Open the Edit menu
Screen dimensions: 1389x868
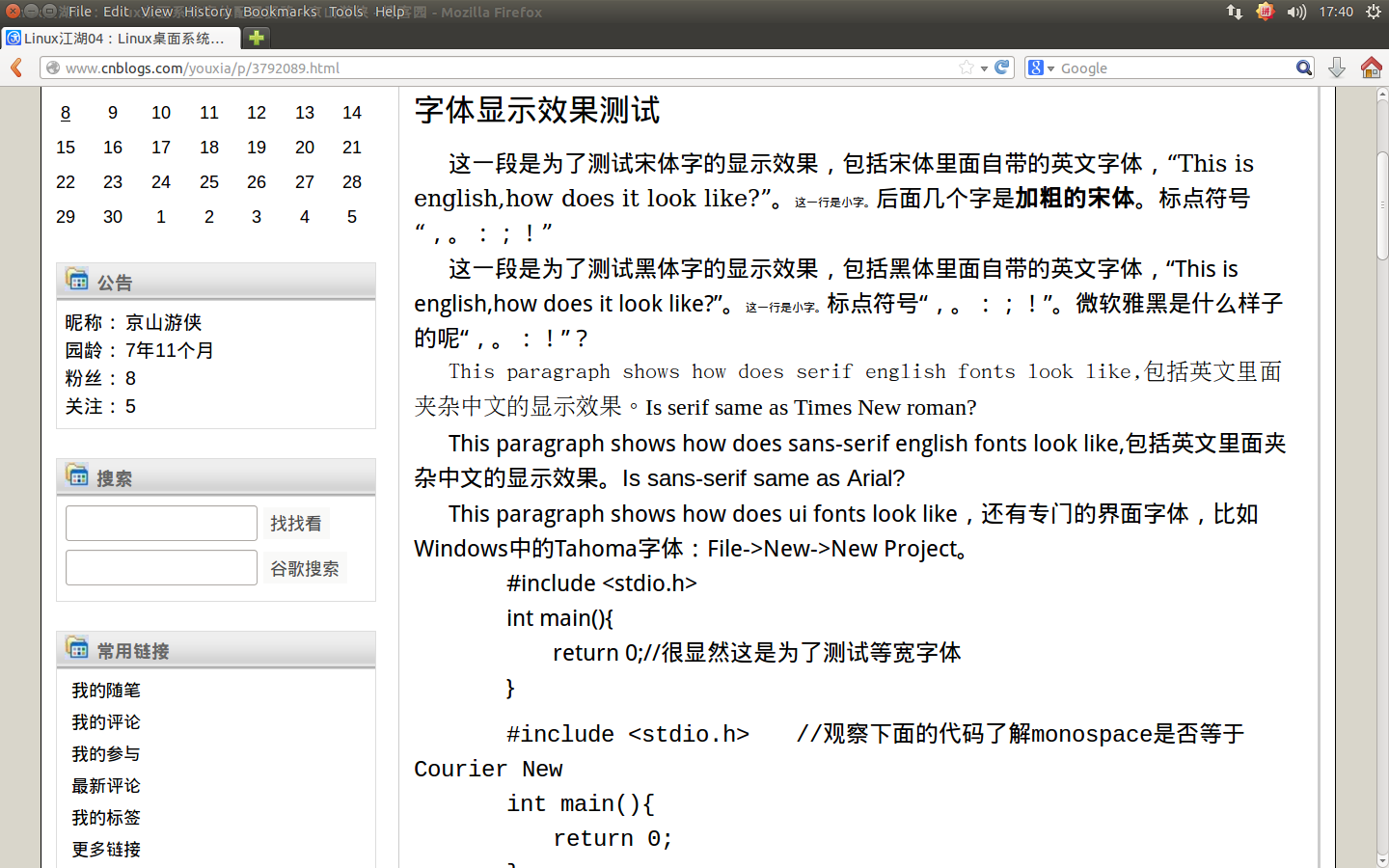point(117,12)
